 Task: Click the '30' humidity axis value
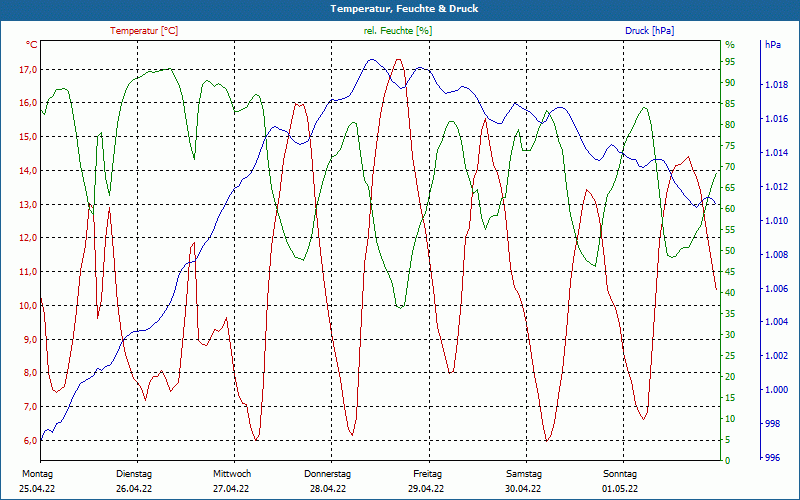[x=730, y=335]
